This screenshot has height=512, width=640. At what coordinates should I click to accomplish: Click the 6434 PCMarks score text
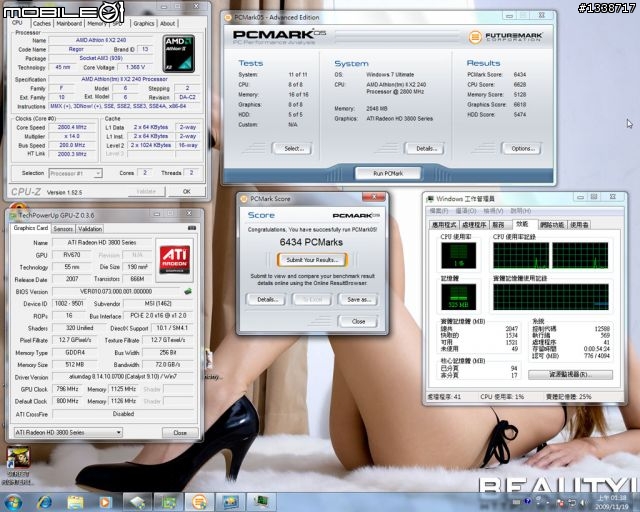tap(311, 242)
